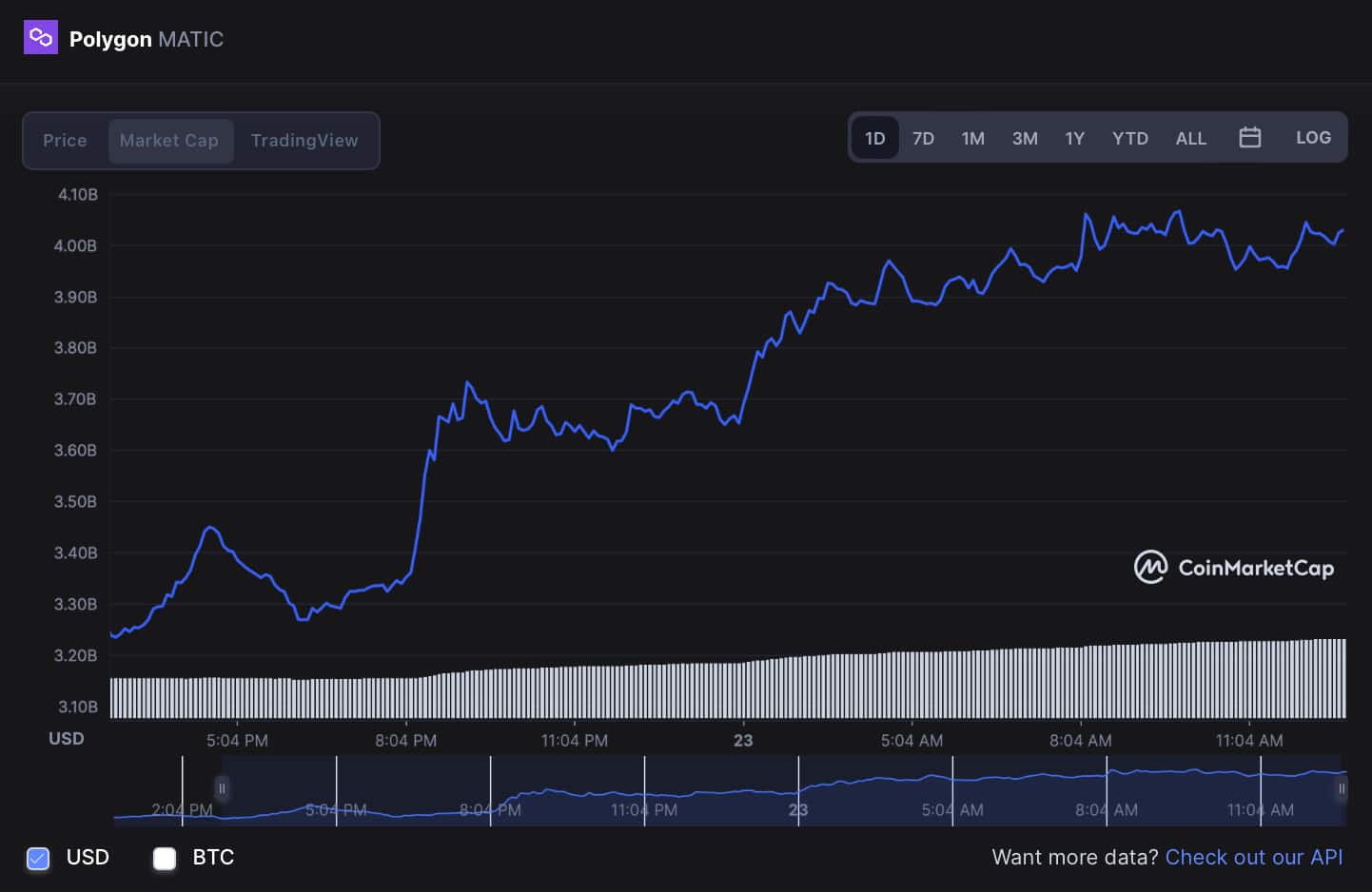Screen dimensions: 1372x892
Task: Select the 1Y time range
Action: 1074,138
